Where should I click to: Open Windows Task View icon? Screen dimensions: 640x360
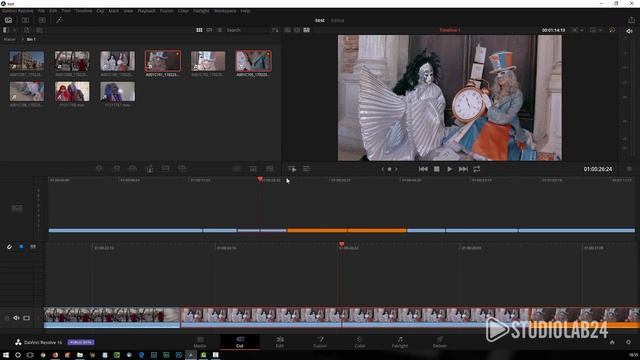tap(30, 355)
